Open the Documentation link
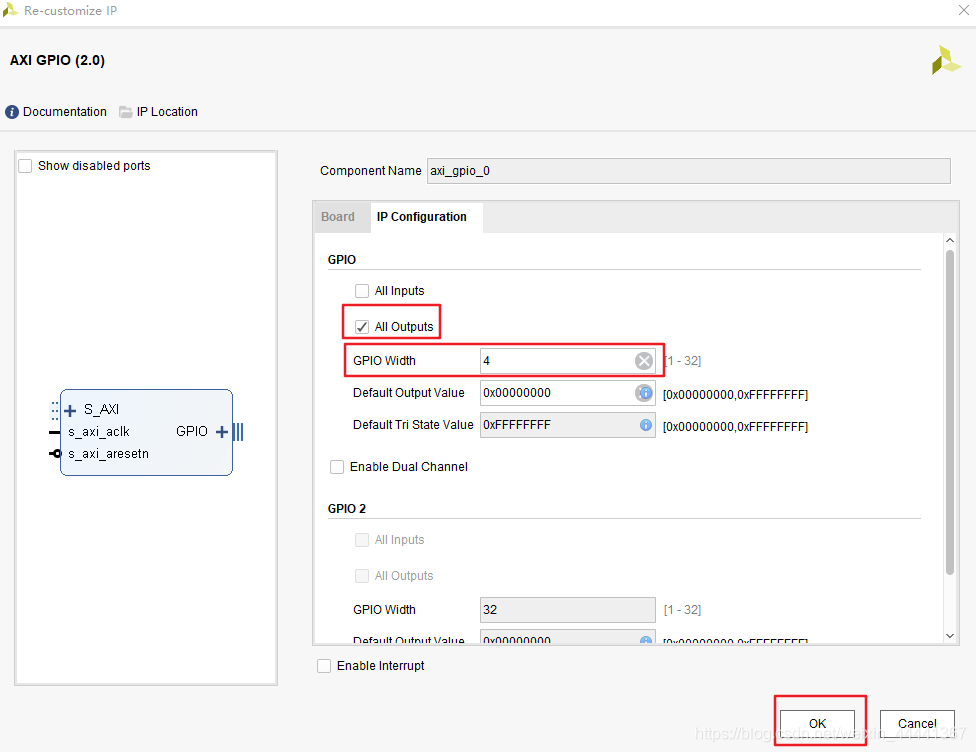 click(x=65, y=112)
